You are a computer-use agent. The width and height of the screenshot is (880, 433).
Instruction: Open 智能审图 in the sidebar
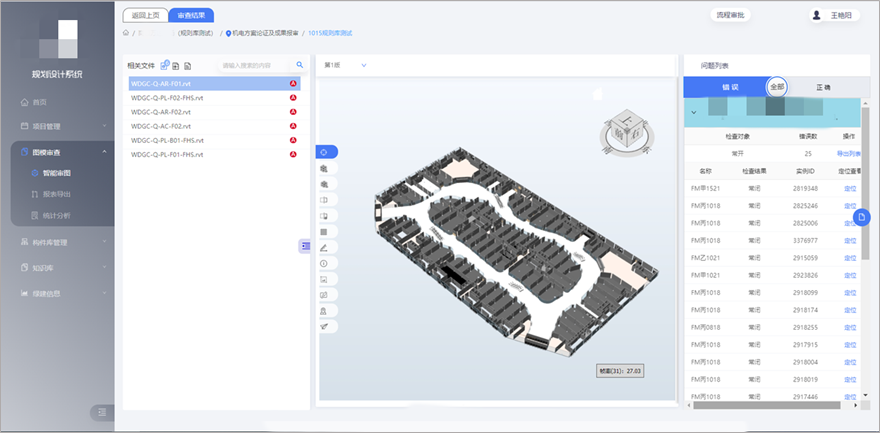tap(57, 173)
